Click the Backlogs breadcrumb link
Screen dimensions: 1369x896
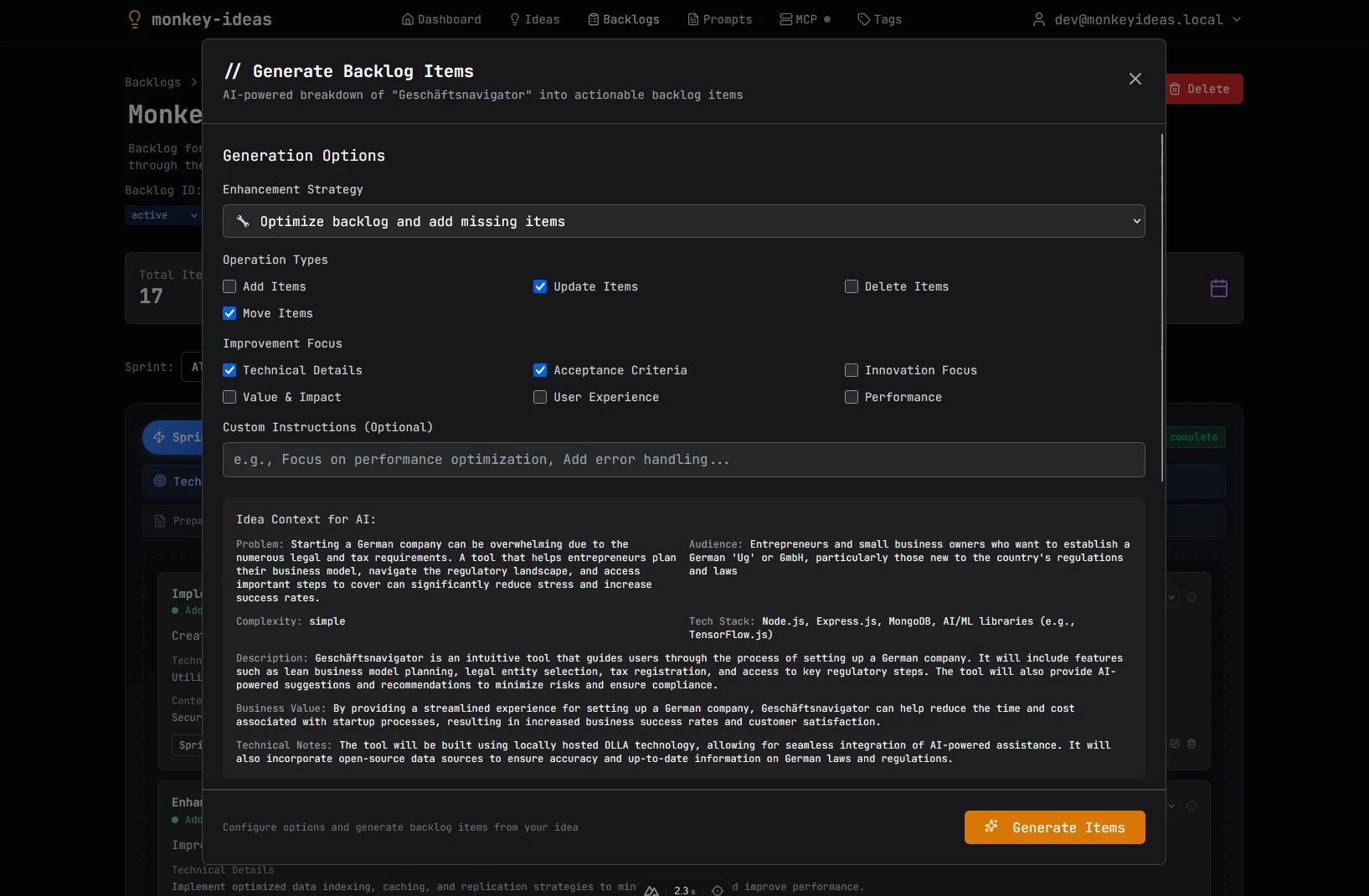pyautogui.click(x=152, y=82)
